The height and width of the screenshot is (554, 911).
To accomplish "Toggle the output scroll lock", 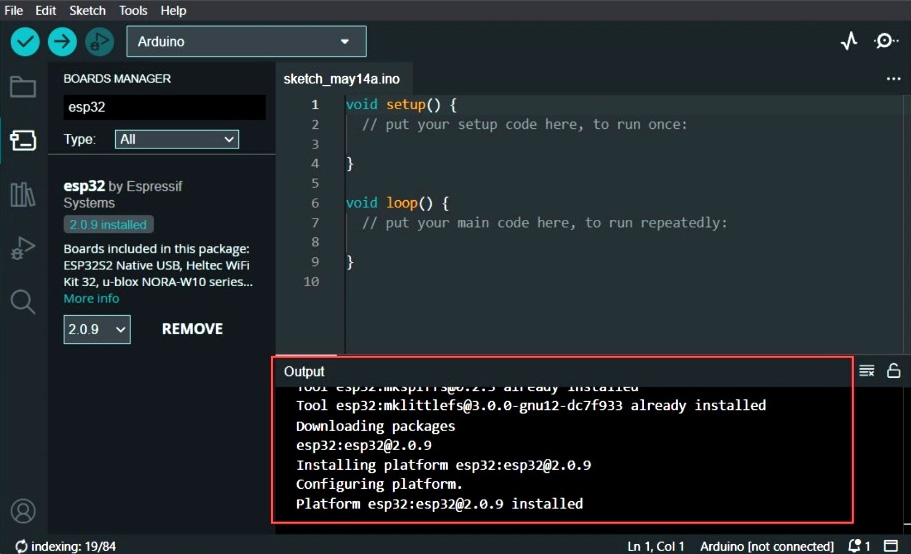I will pos(894,370).
